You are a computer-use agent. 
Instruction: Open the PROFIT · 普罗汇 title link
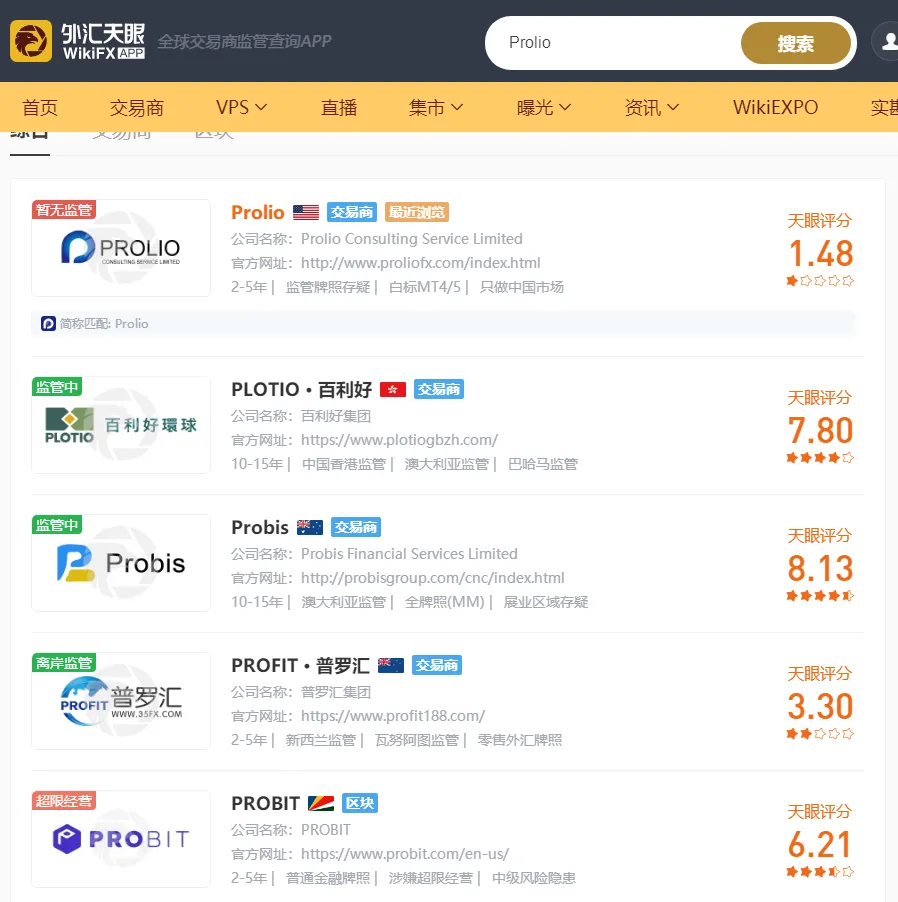click(x=300, y=665)
